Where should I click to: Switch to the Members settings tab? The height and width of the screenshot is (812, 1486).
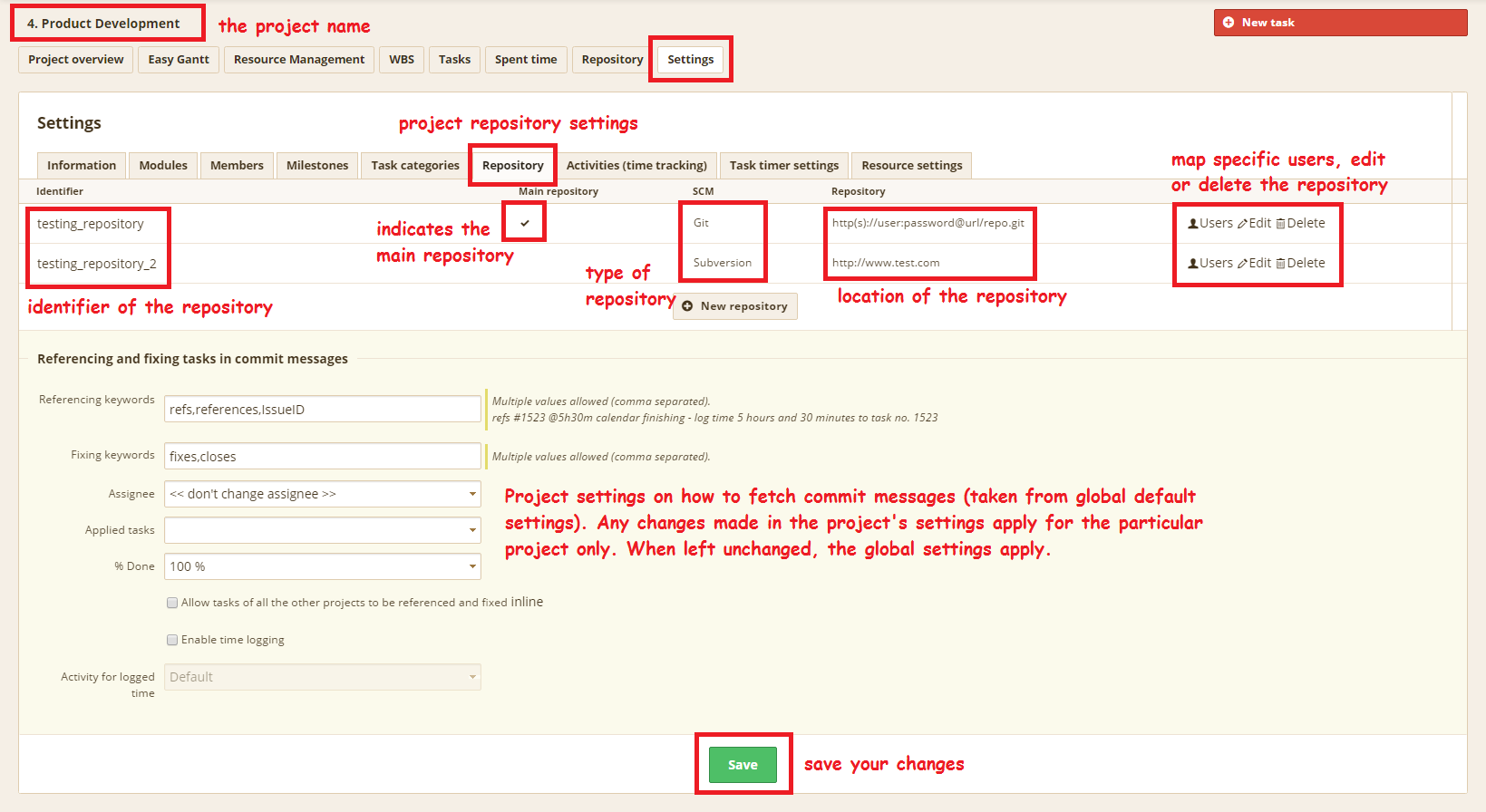pos(237,166)
